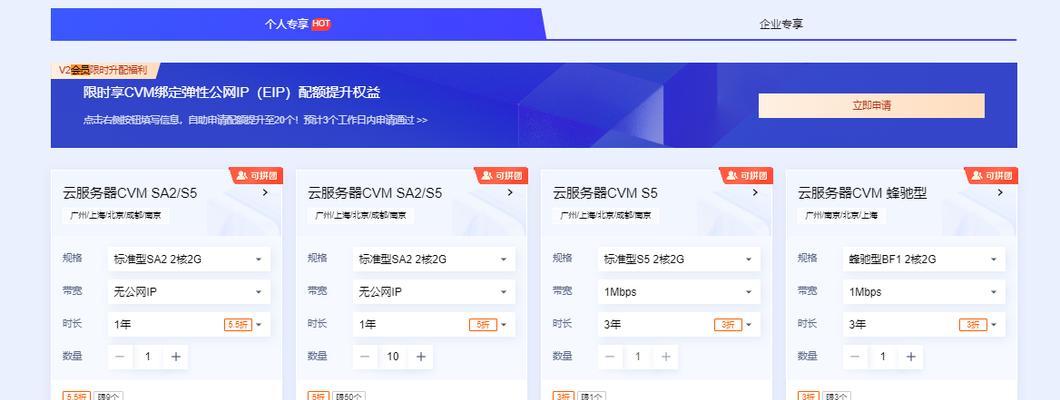Click the 立即申请 button in banner

tap(871, 105)
